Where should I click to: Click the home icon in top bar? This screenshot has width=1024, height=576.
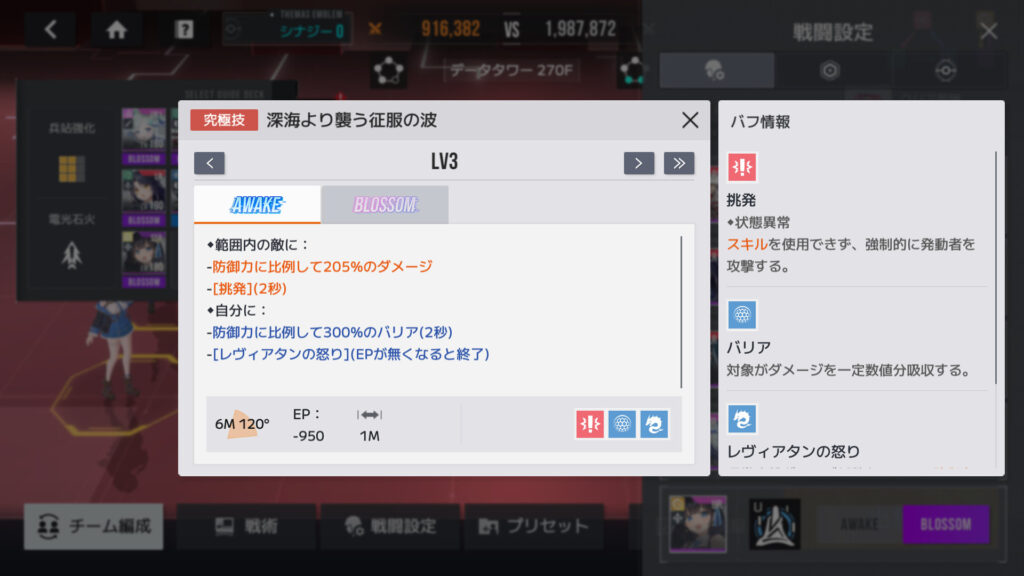coord(117,29)
